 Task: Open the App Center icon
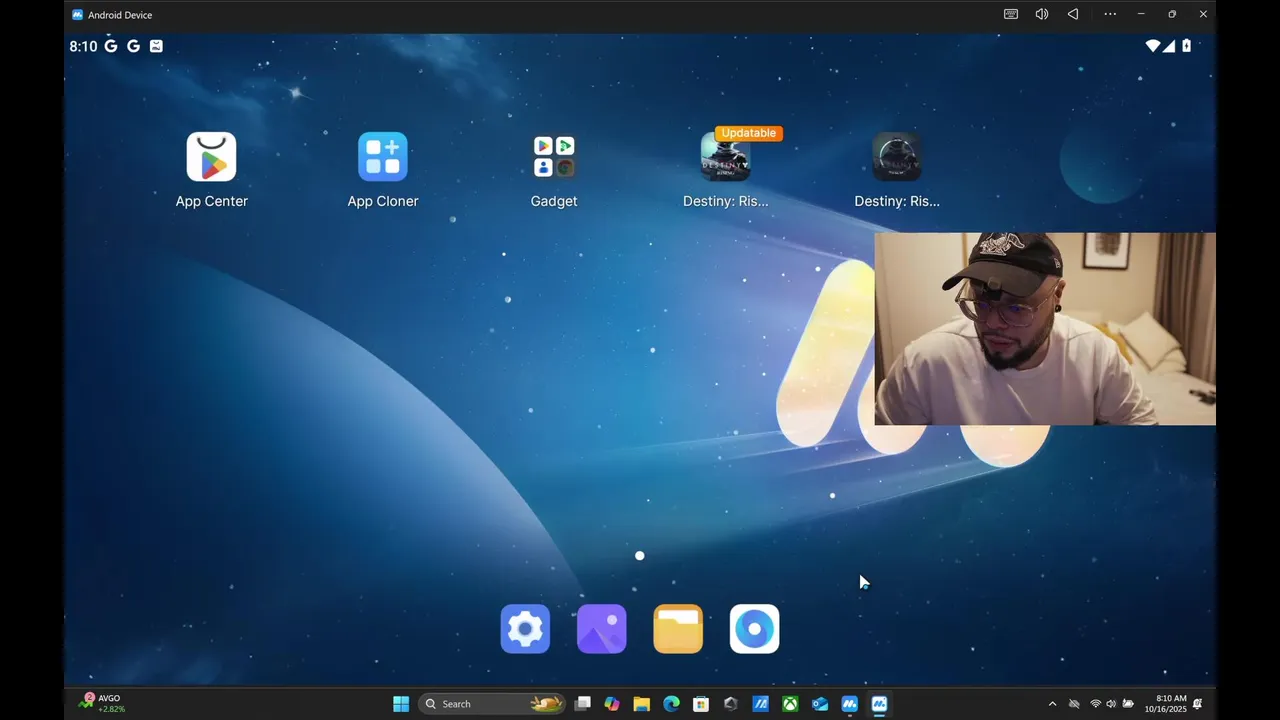tap(211, 157)
